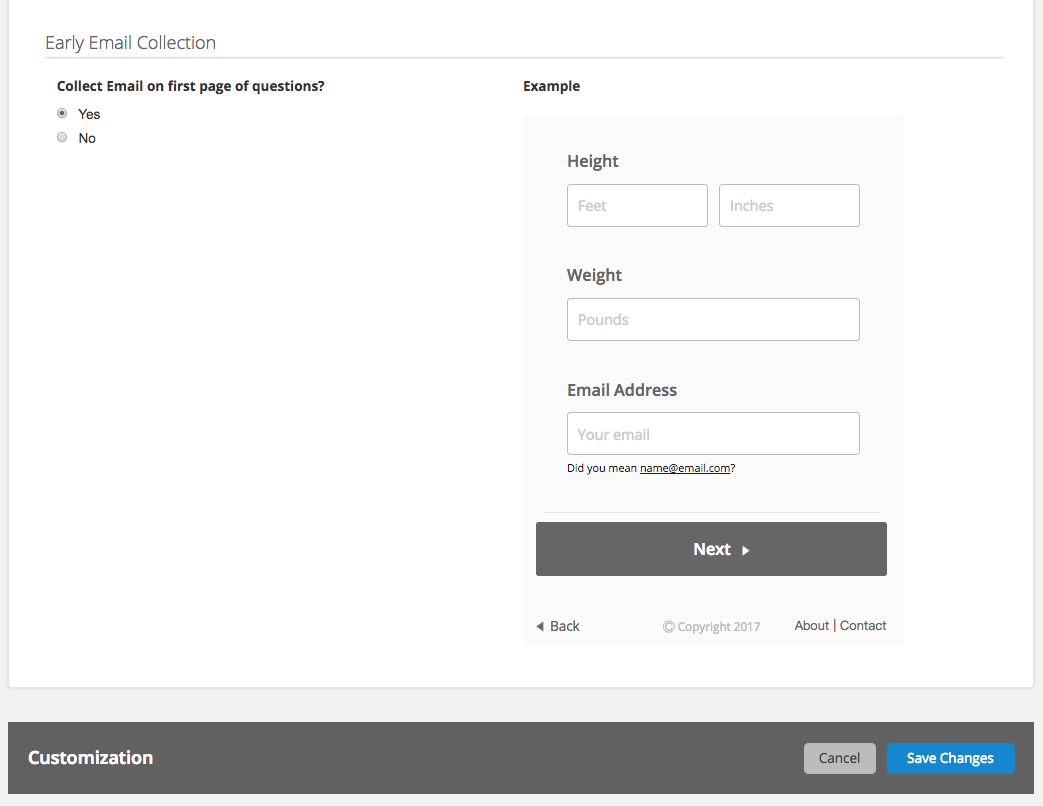Image resolution: width=1043 pixels, height=806 pixels.
Task: Click the Inches height input field
Action: click(789, 205)
